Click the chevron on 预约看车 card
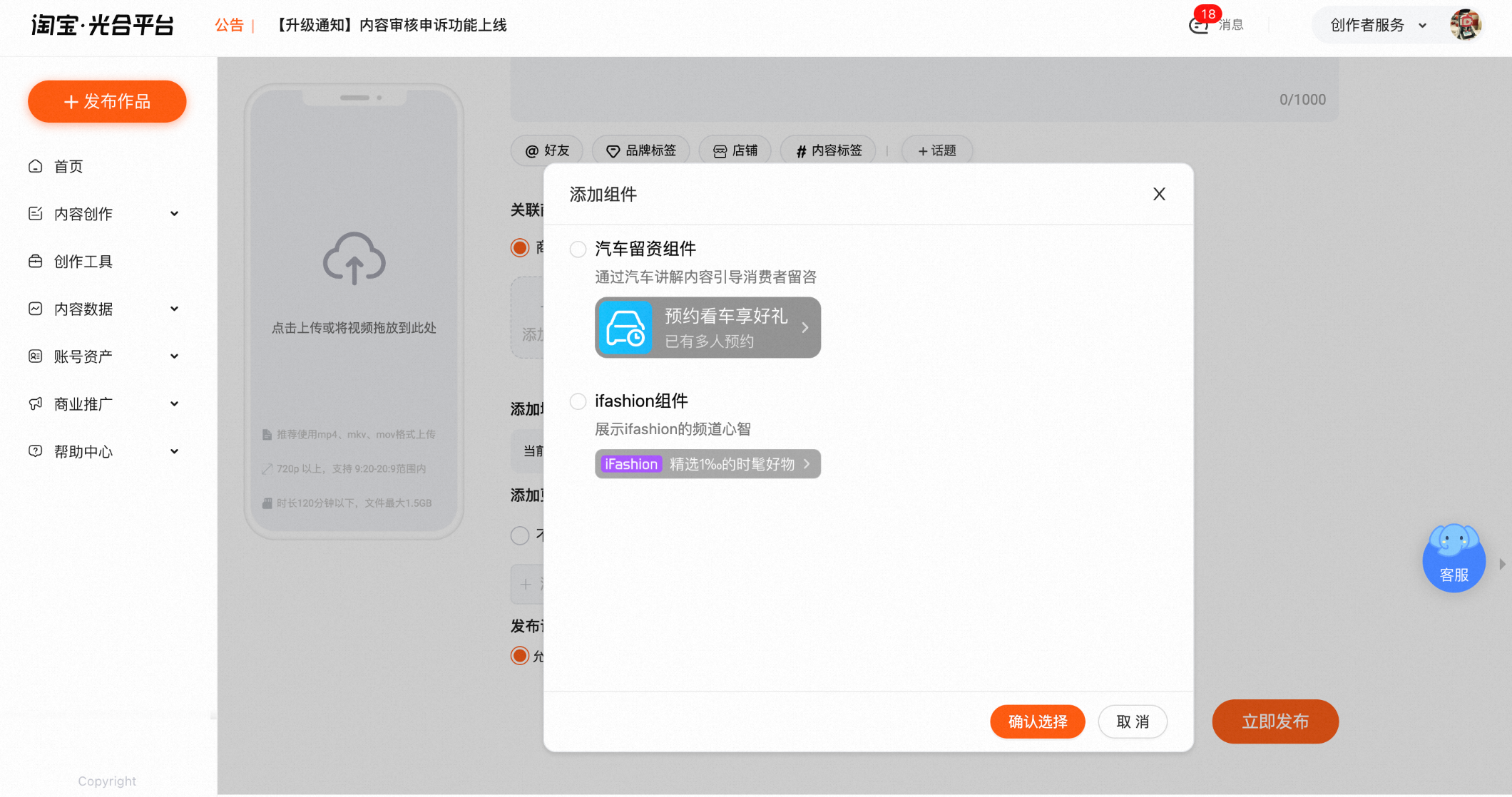 [x=804, y=327]
